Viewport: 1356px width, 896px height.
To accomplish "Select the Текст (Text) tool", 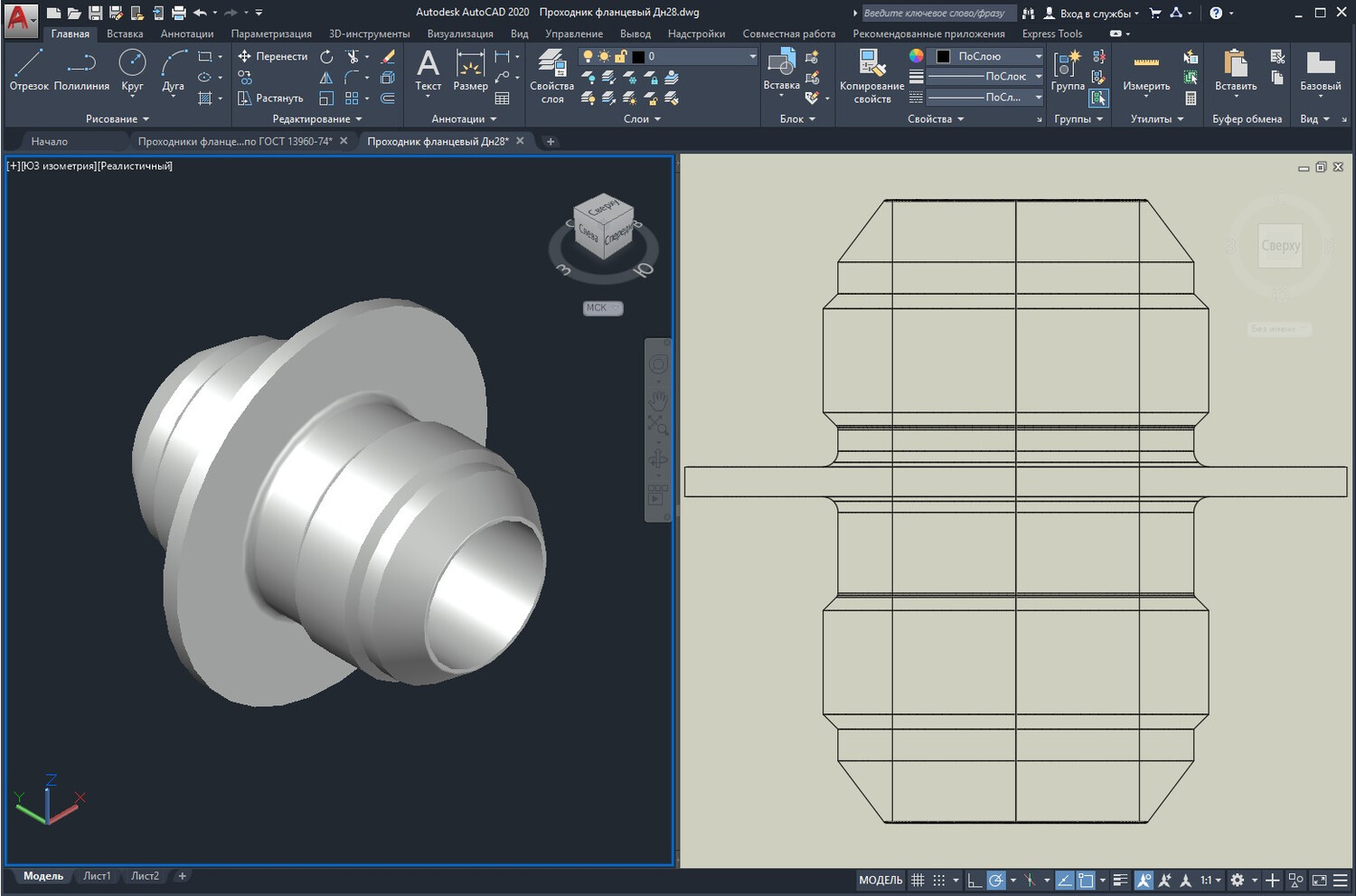I will coord(428,71).
